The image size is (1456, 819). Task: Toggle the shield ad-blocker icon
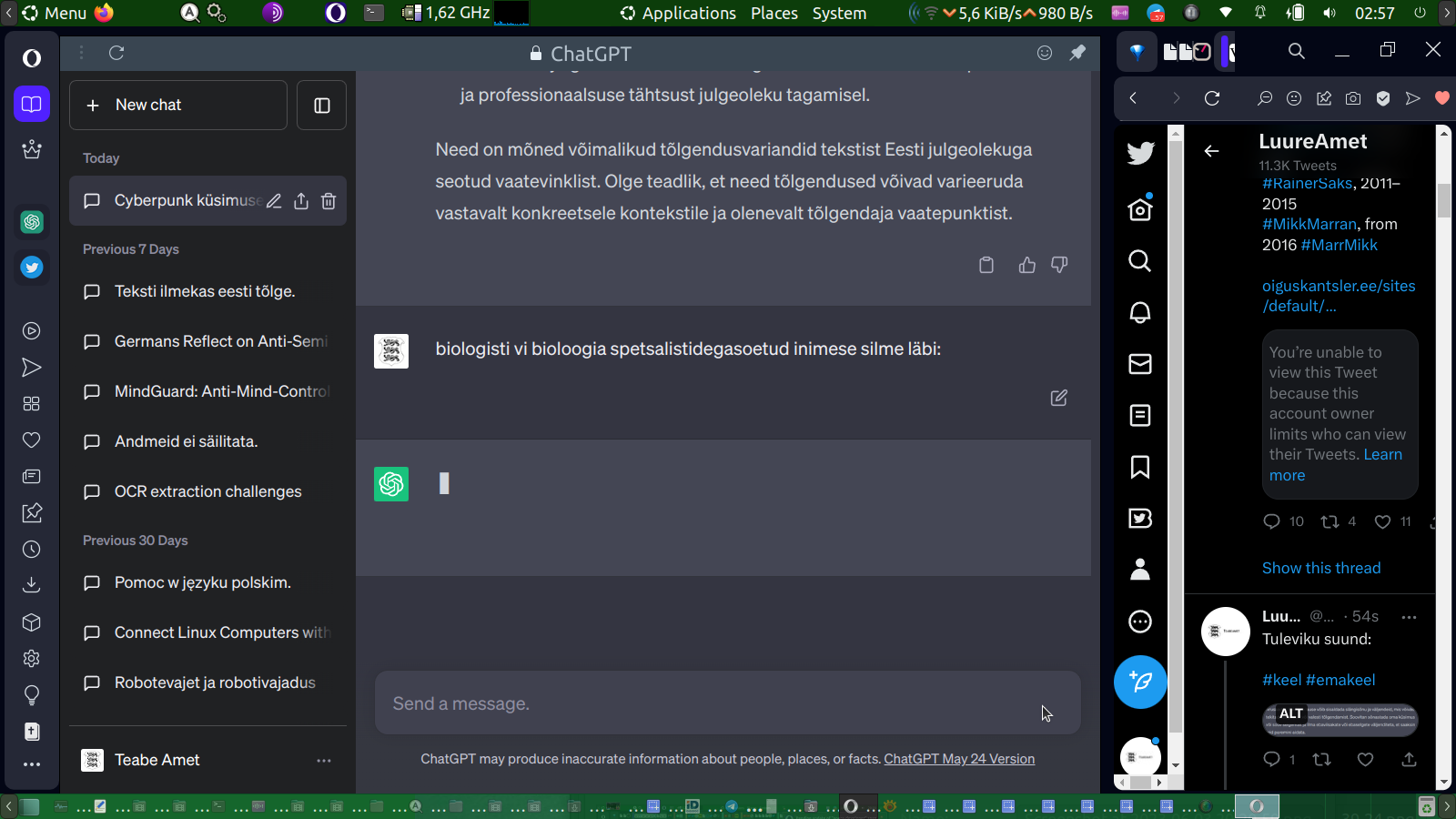[x=1383, y=98]
